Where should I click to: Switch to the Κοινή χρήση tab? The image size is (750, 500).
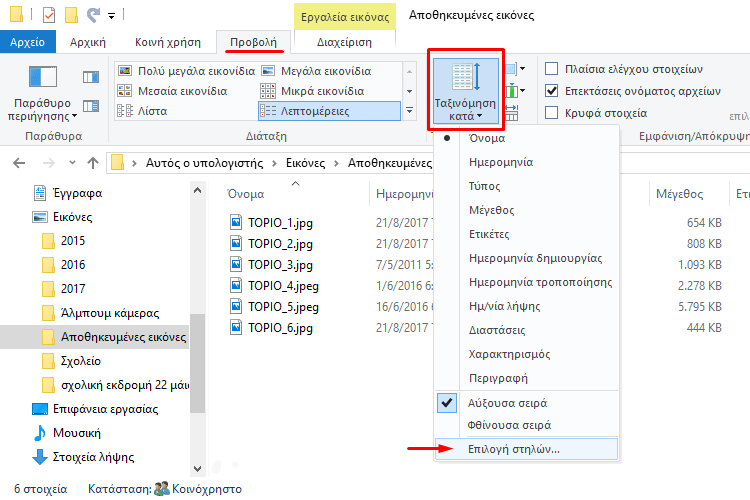pyautogui.click(x=168, y=42)
